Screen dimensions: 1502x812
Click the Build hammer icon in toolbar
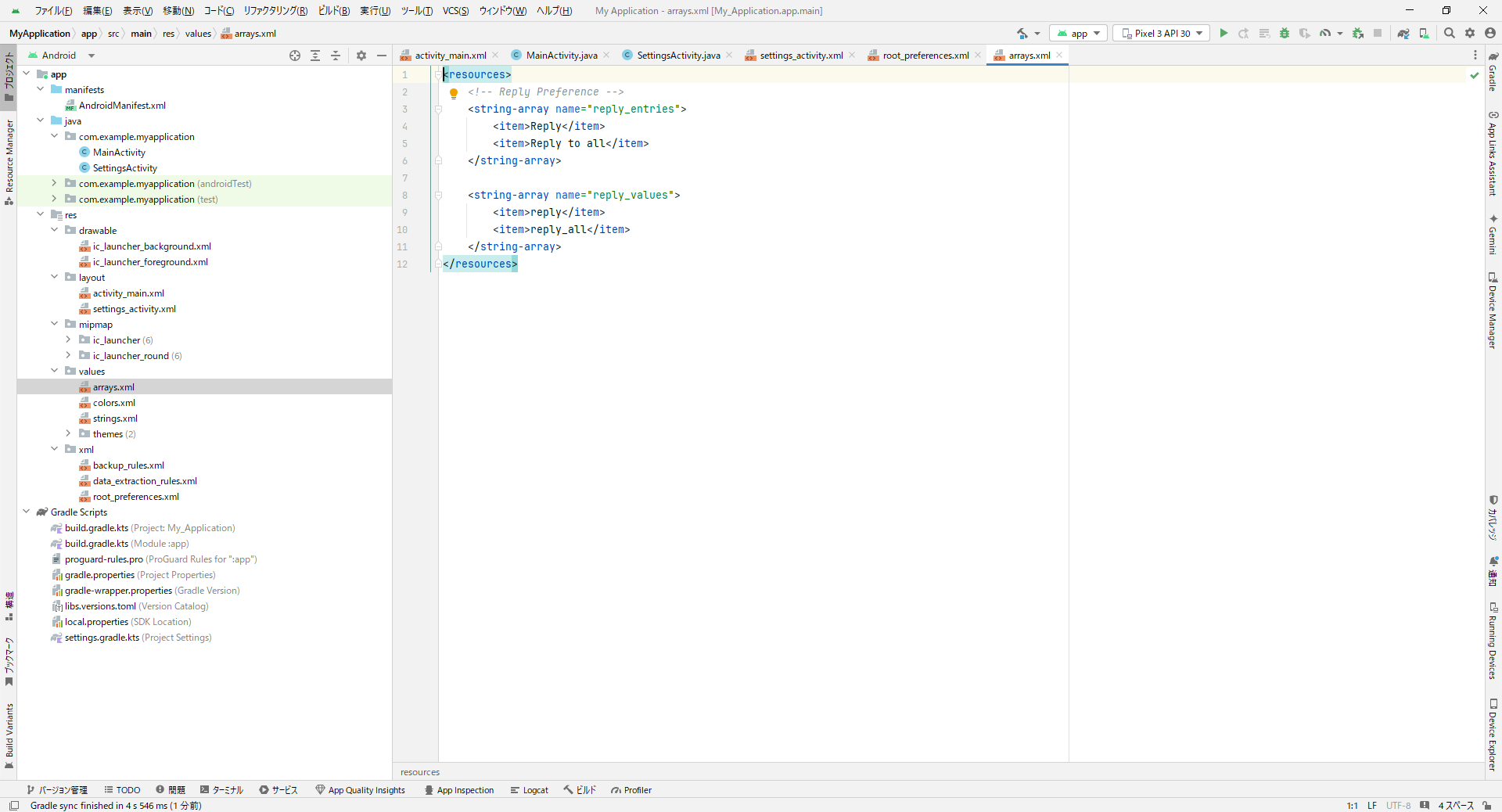coord(1022,33)
